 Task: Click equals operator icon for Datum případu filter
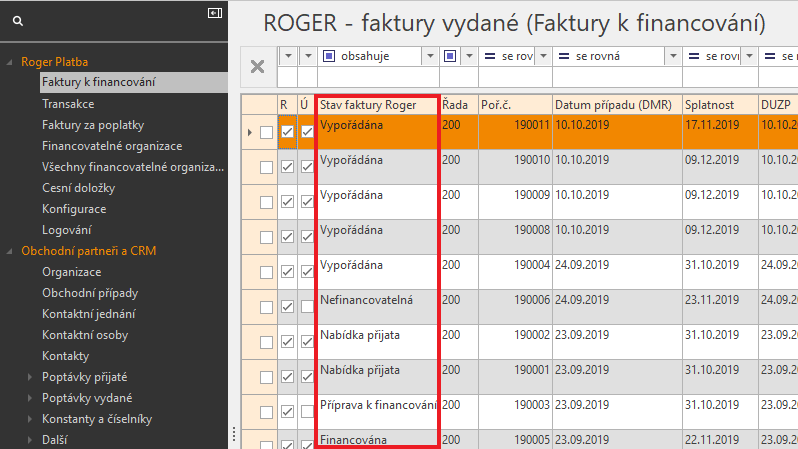tap(563, 56)
